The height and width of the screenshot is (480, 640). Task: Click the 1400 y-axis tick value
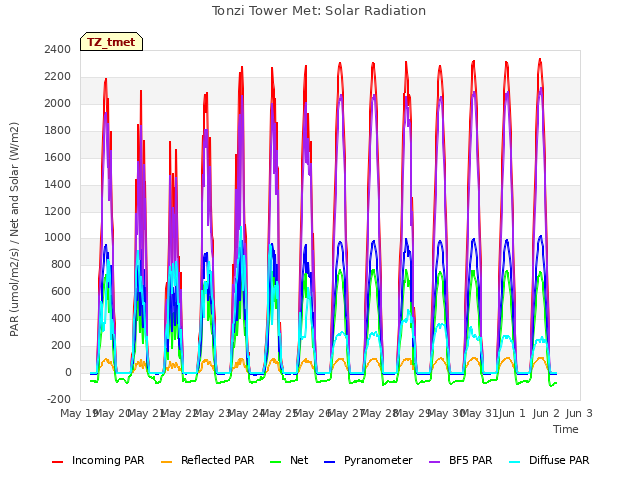58,184
